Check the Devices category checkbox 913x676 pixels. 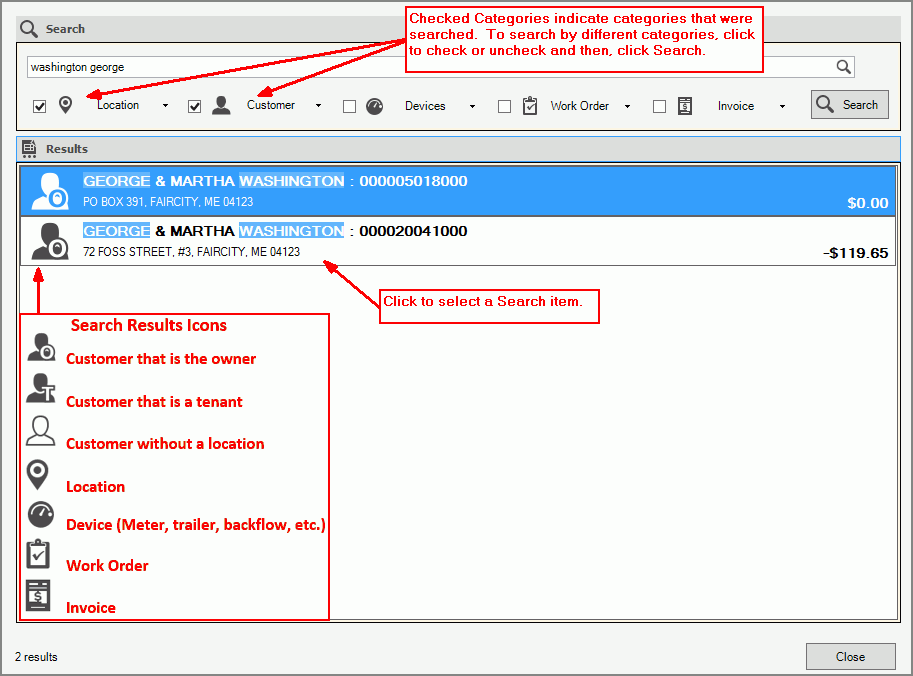(x=349, y=107)
